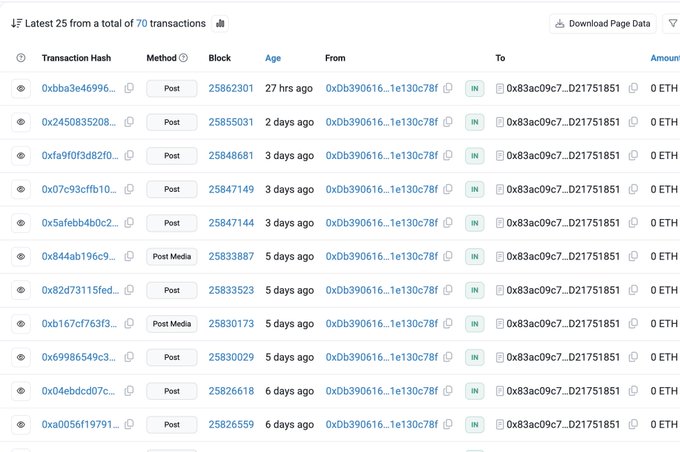Click the 27 hrs ago age cell

pyautogui.click(x=289, y=88)
